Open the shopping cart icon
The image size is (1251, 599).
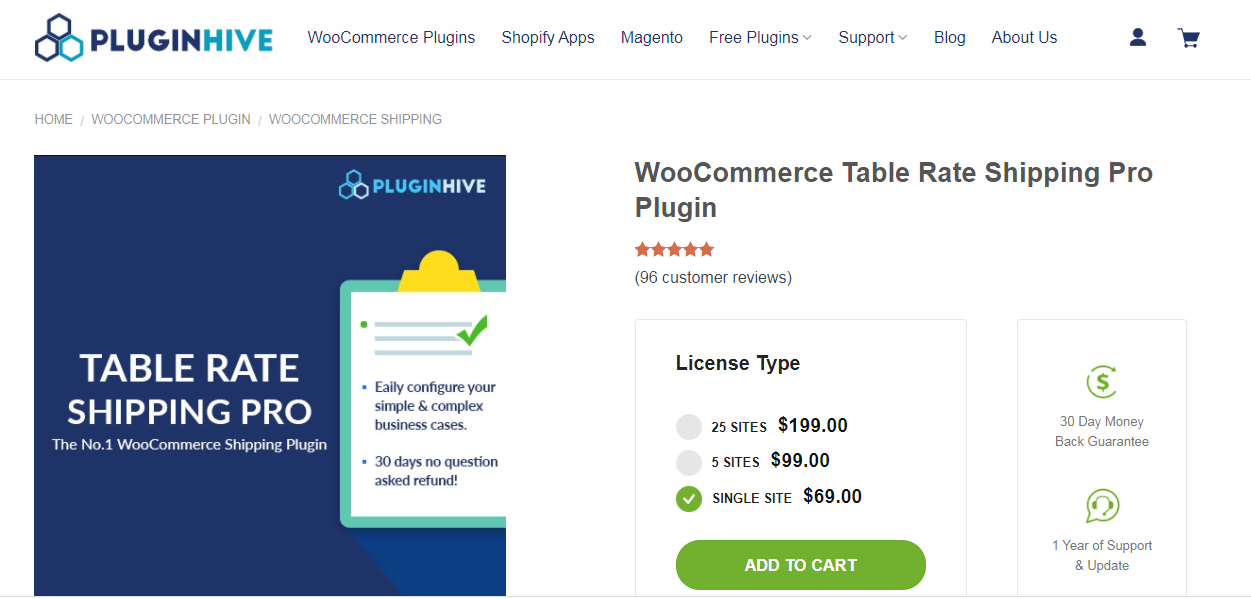[1189, 38]
